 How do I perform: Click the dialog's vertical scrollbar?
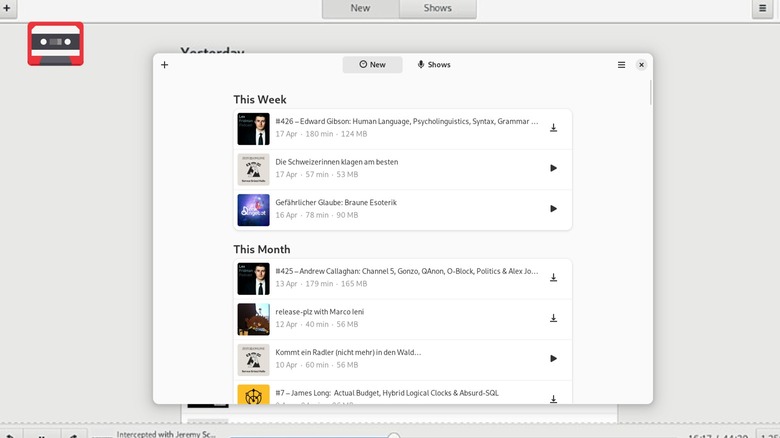pyautogui.click(x=650, y=92)
